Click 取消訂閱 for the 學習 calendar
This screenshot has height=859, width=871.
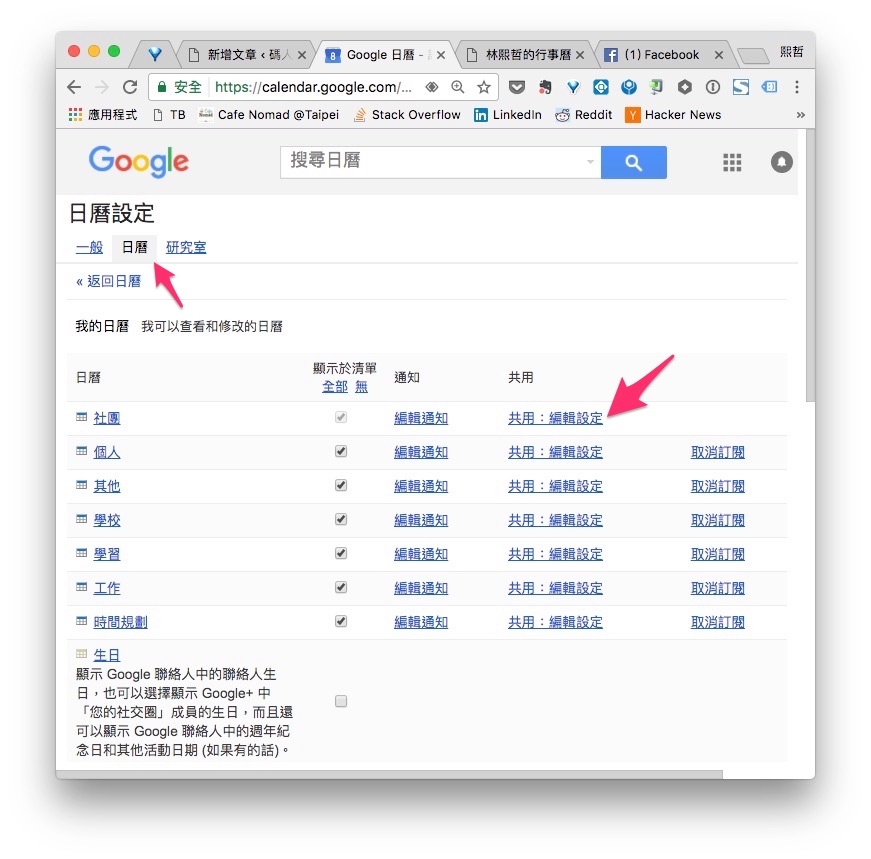(x=718, y=554)
